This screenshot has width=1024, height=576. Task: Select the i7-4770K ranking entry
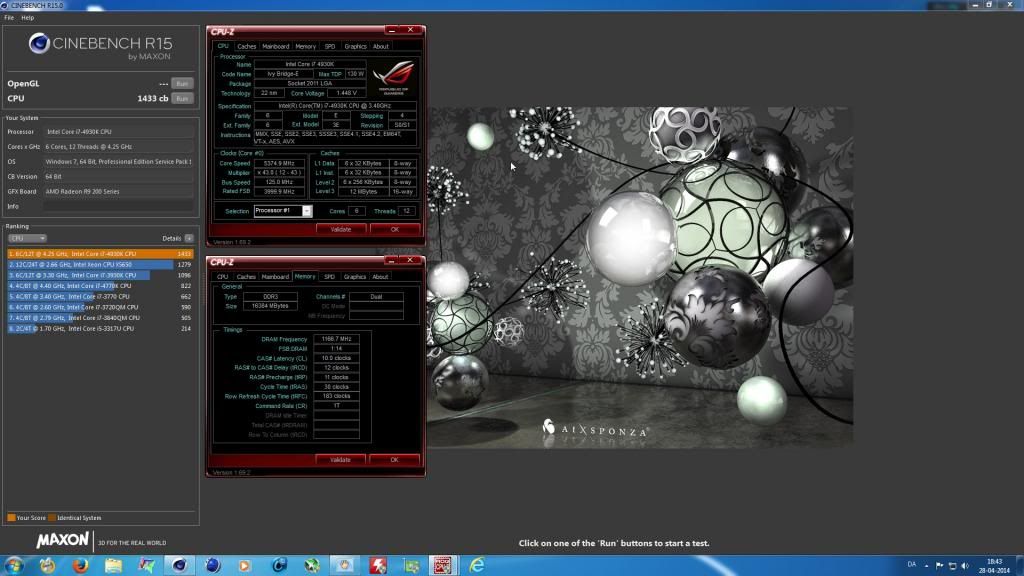100,286
